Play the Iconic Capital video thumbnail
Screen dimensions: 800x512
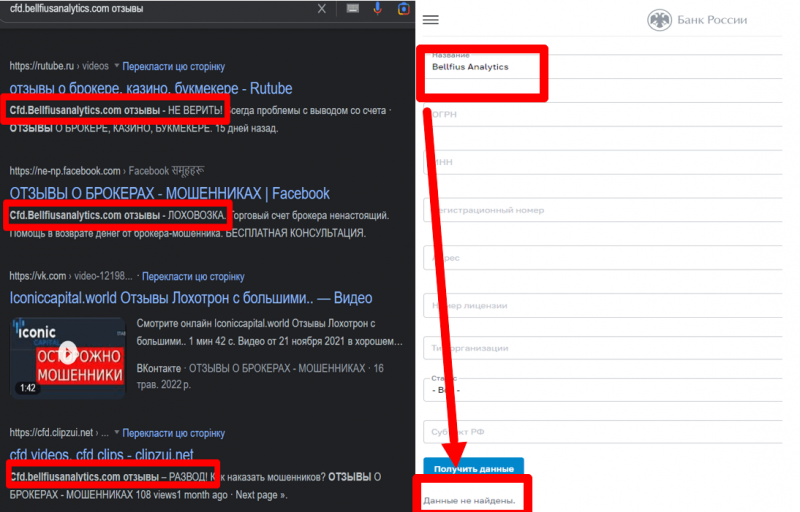coord(68,357)
